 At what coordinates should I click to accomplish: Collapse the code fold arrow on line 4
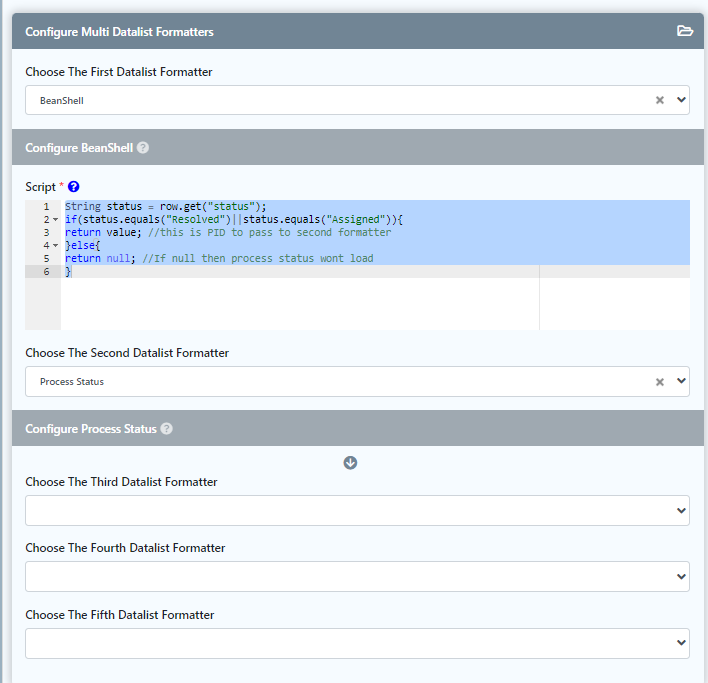pyautogui.click(x=55, y=246)
